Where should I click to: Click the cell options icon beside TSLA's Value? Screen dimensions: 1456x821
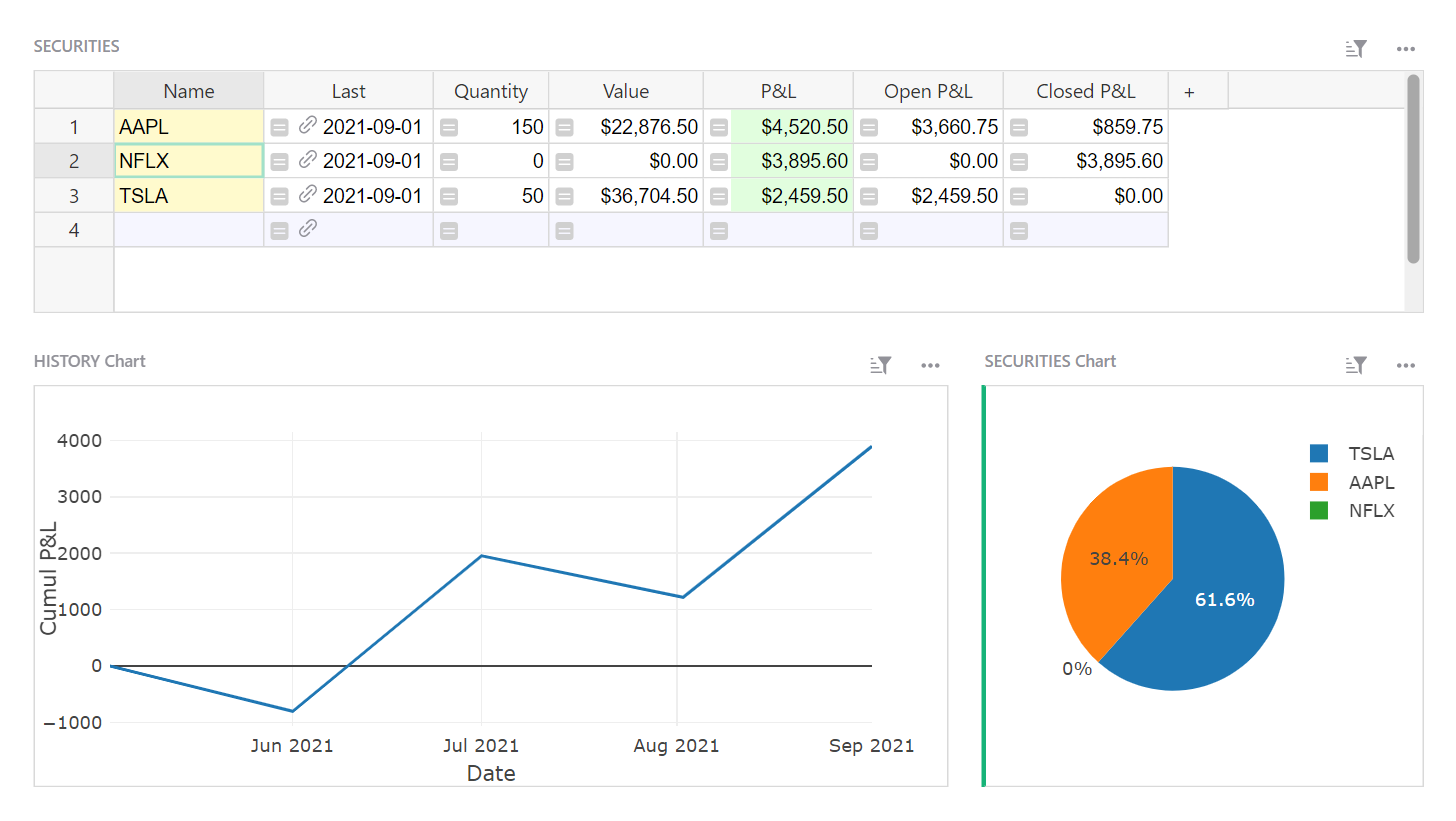(x=565, y=196)
